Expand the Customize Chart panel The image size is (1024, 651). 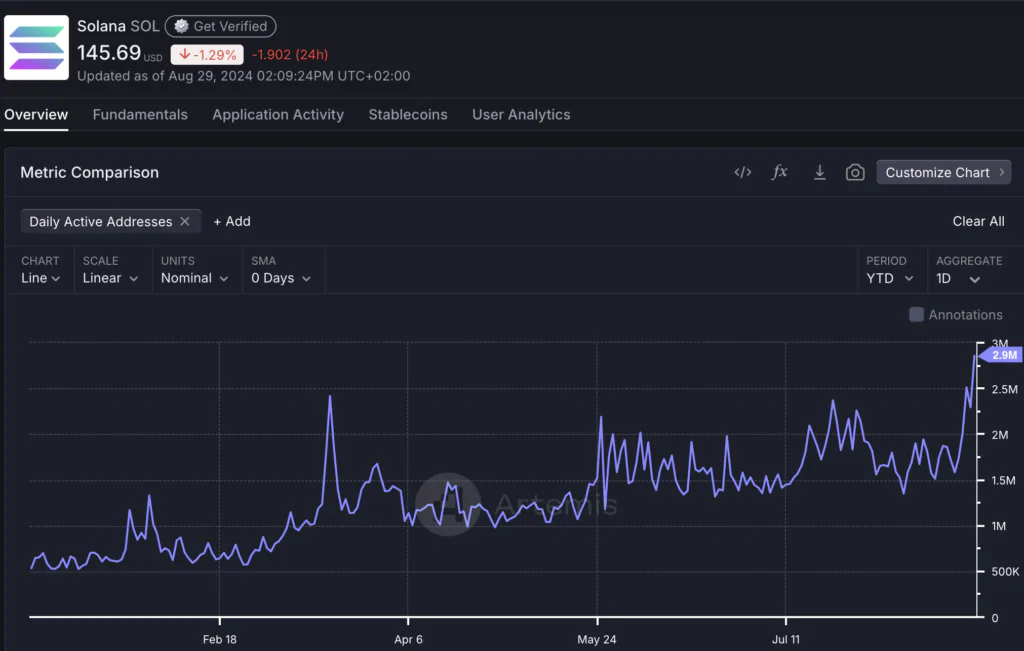click(944, 172)
